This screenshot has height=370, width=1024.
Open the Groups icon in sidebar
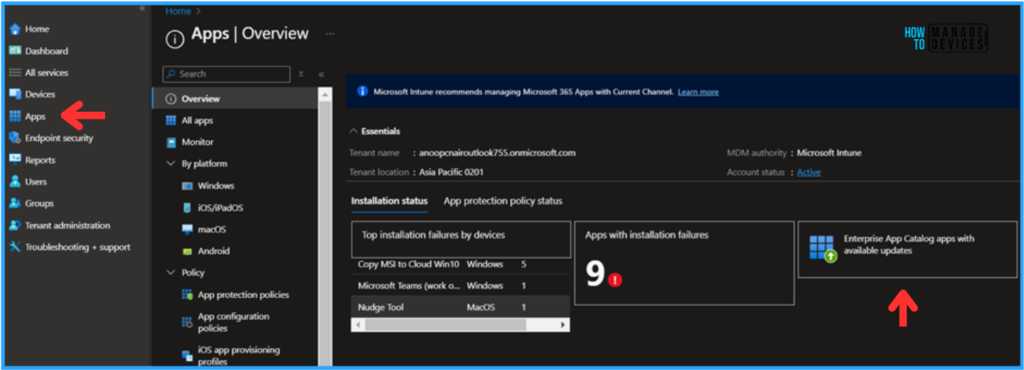point(15,203)
